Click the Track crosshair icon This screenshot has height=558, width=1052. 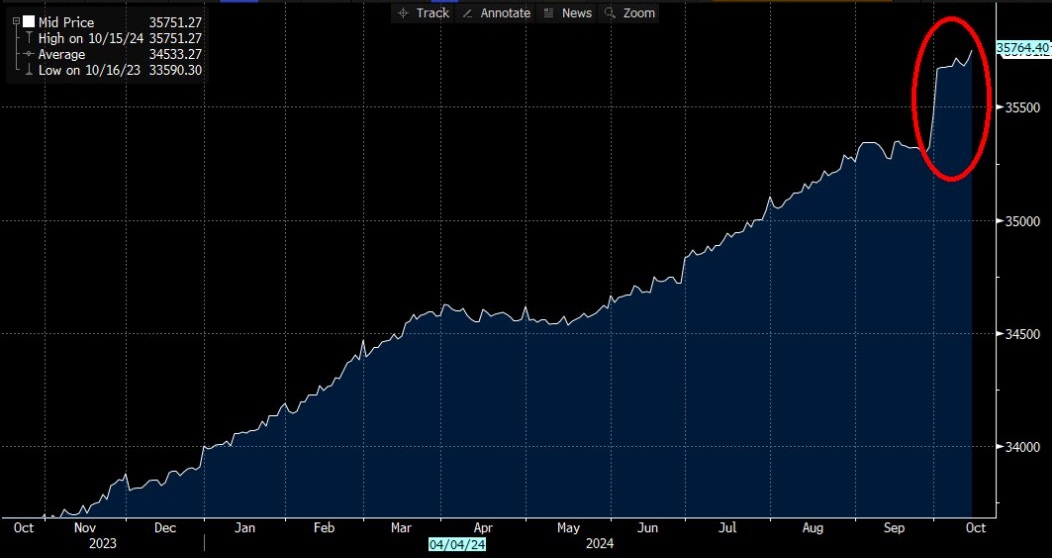point(403,13)
